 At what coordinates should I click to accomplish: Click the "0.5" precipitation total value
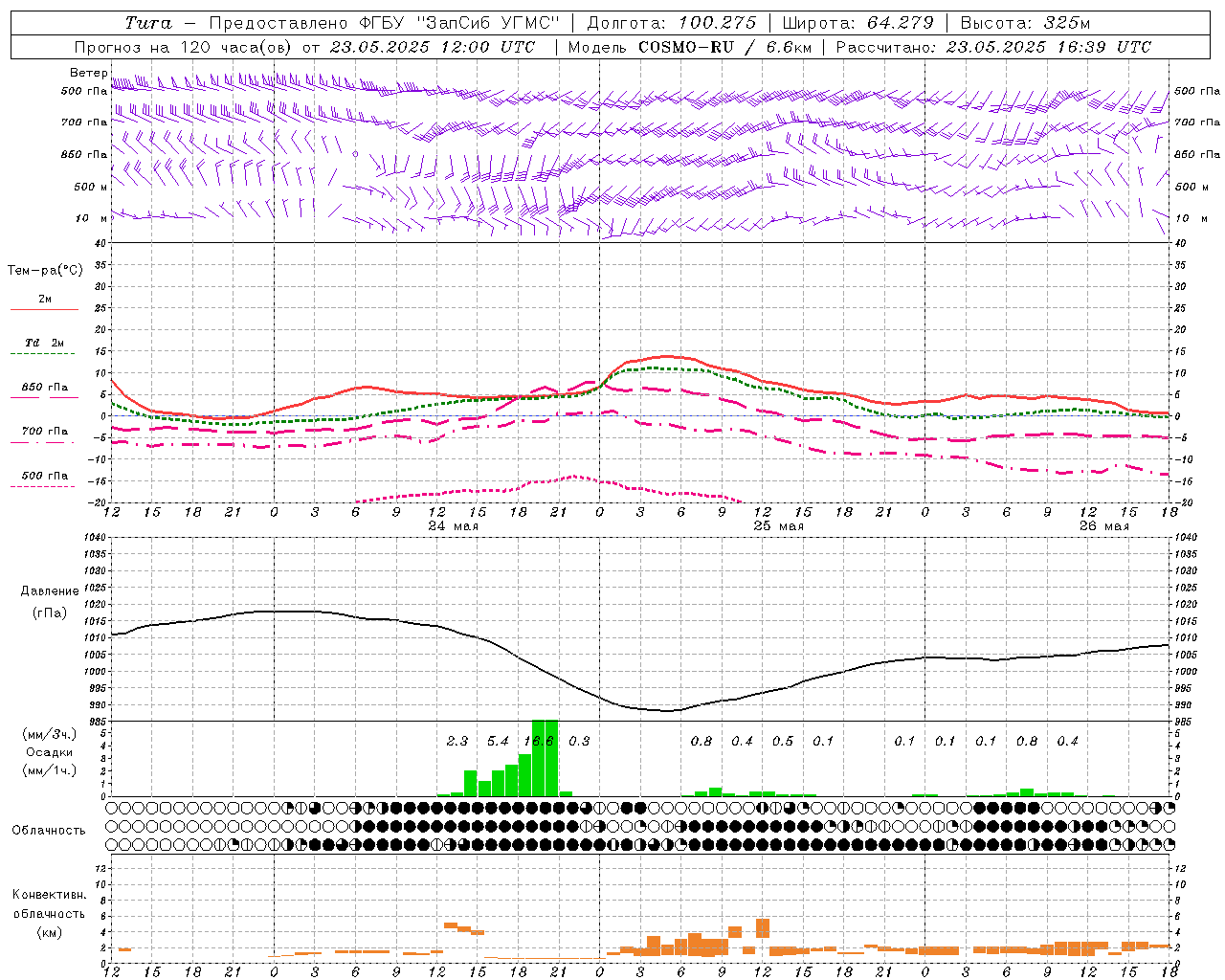[x=783, y=741]
